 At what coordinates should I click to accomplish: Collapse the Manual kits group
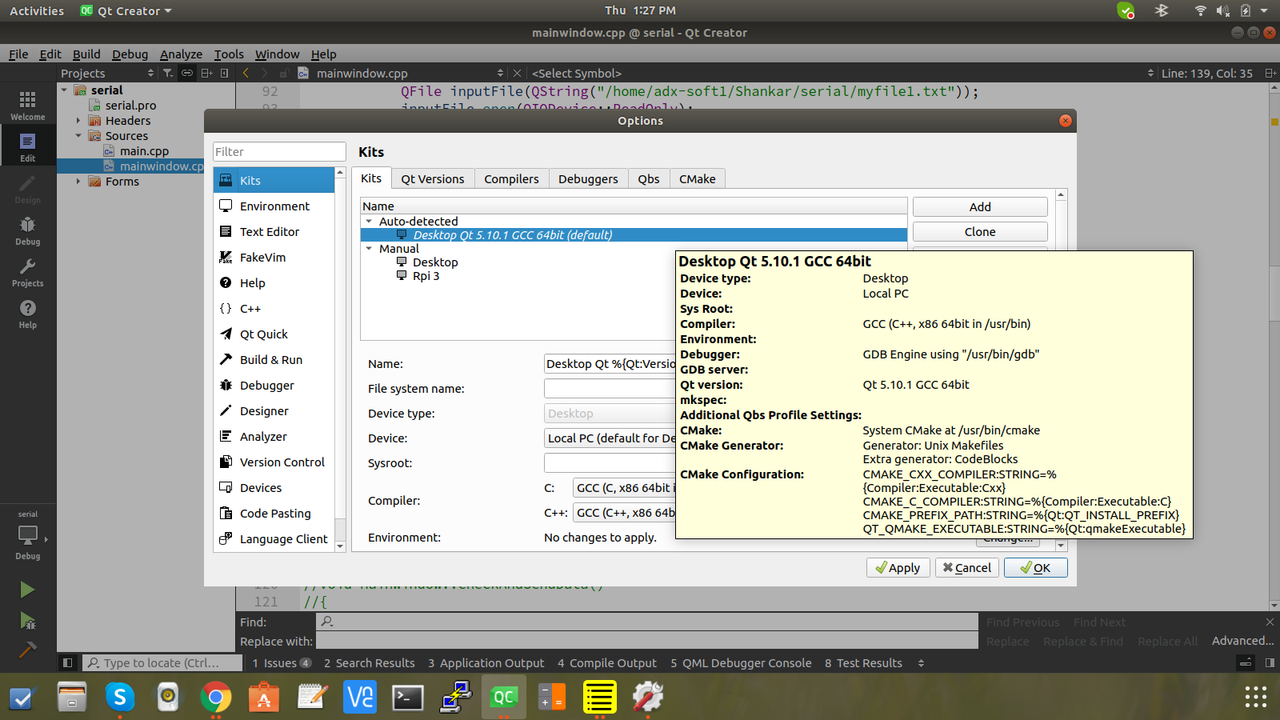click(x=369, y=249)
